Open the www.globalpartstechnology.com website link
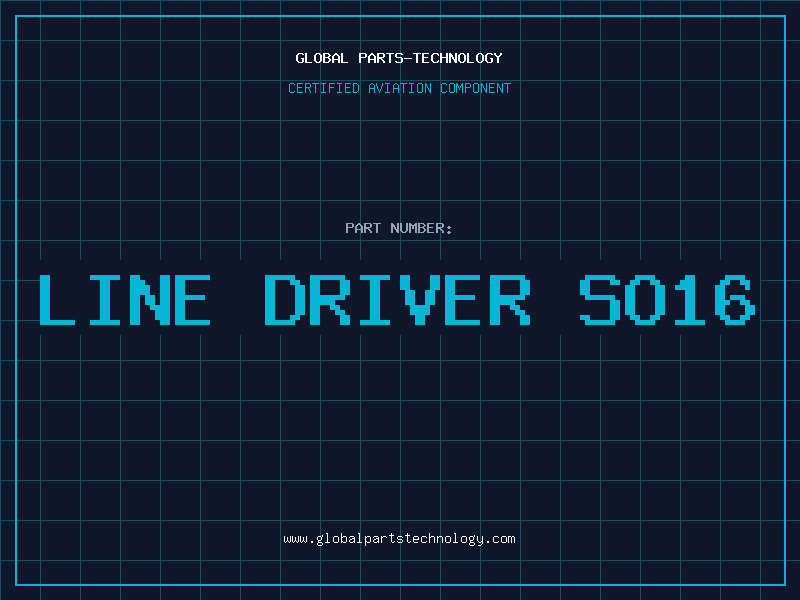 coord(399,539)
